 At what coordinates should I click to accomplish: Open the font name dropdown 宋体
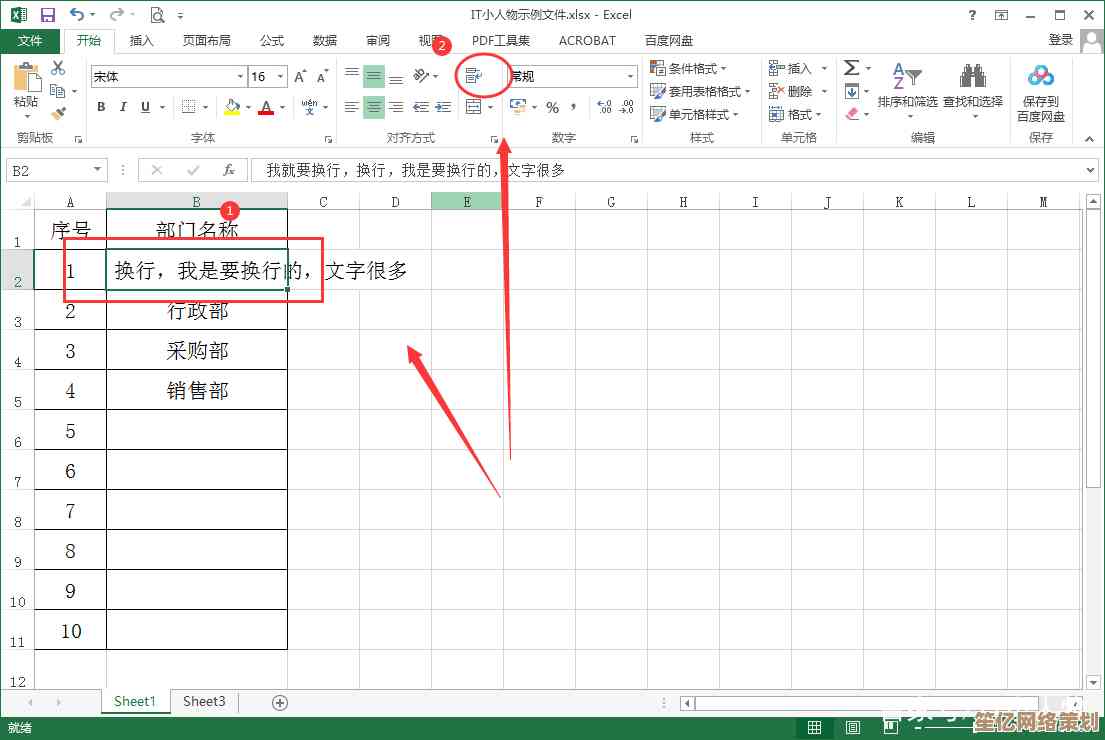tap(240, 77)
